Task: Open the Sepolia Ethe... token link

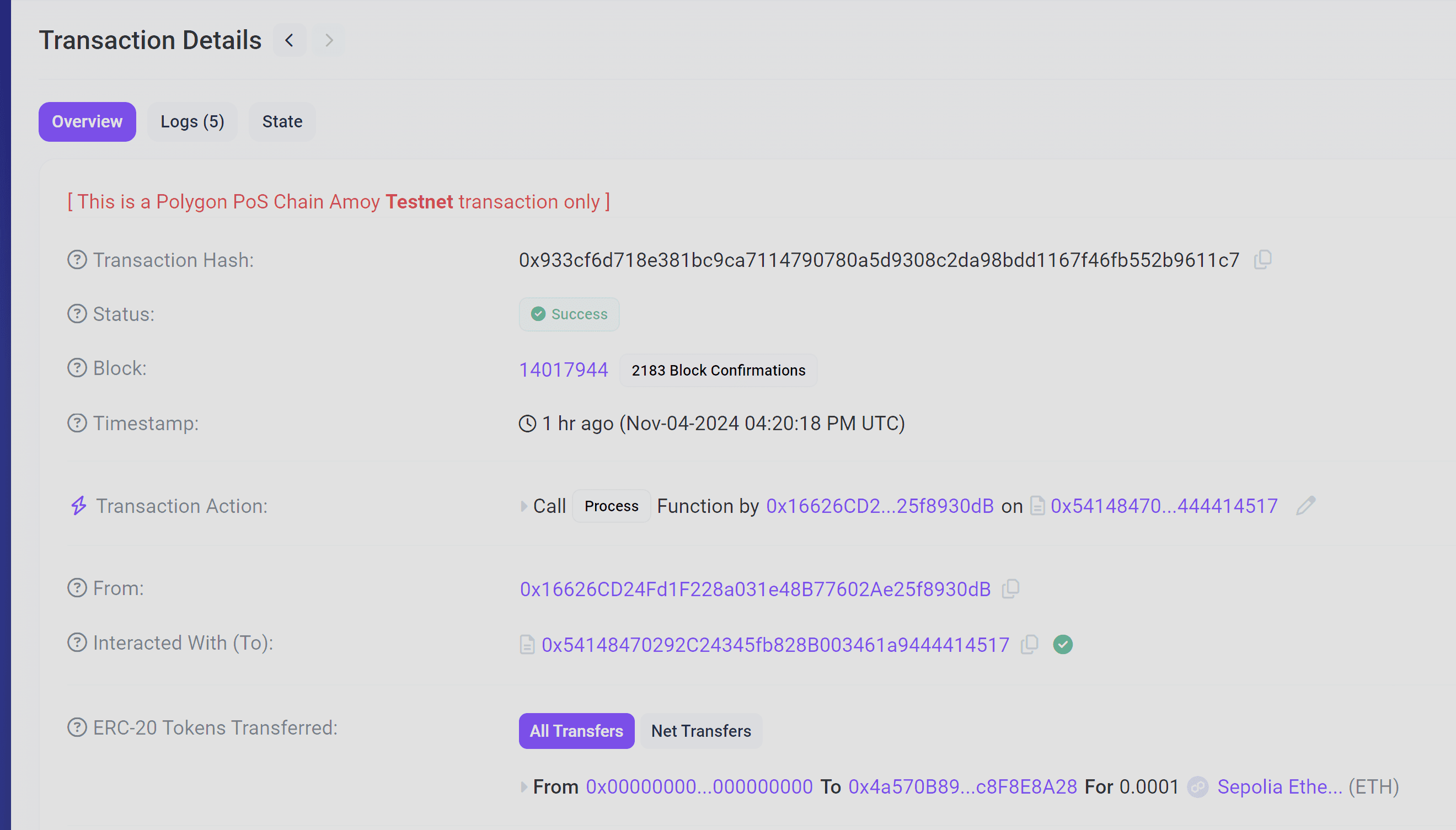Action: pyautogui.click(x=1280, y=787)
